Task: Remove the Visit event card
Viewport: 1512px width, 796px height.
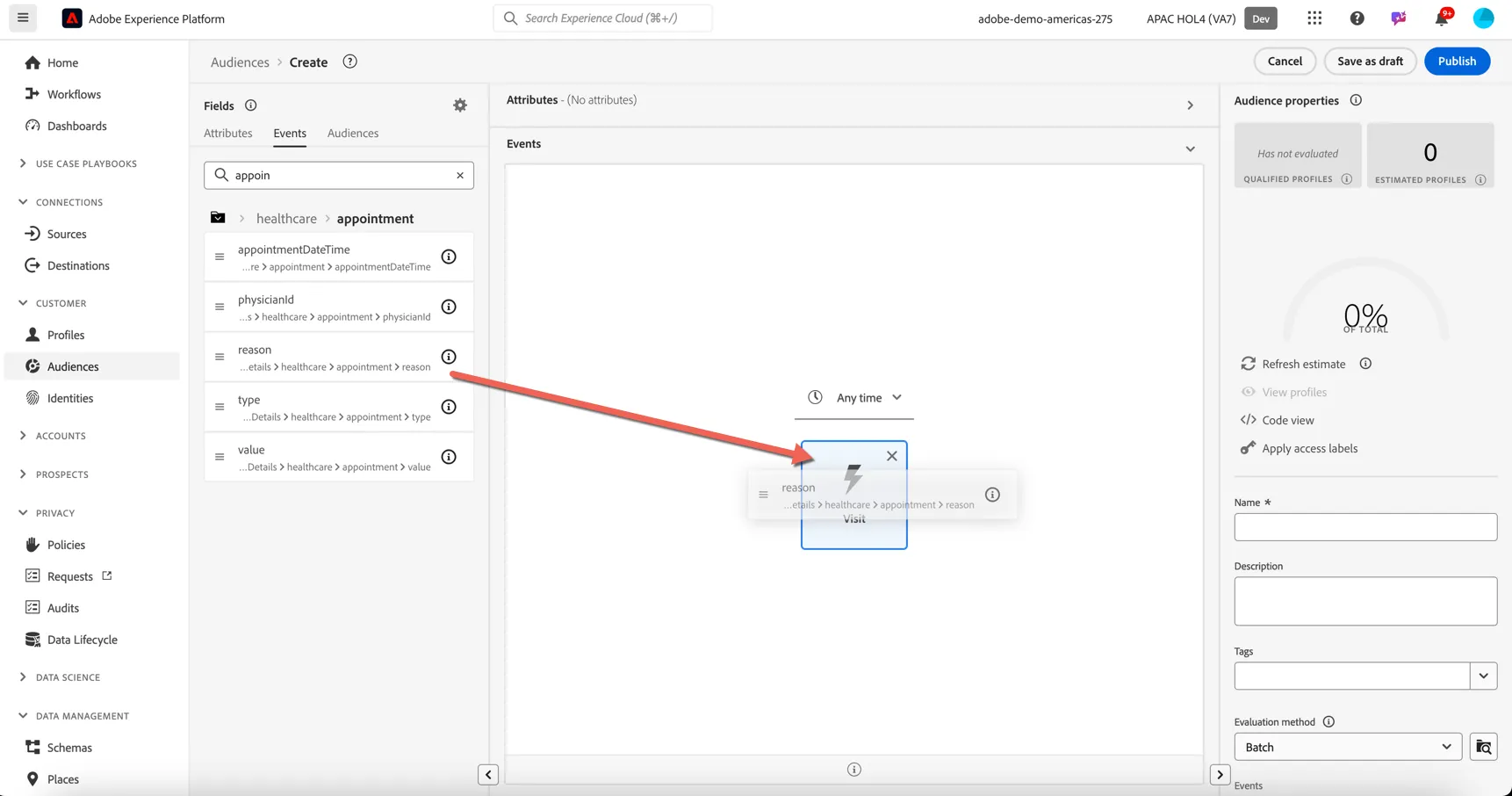Action: click(891, 456)
